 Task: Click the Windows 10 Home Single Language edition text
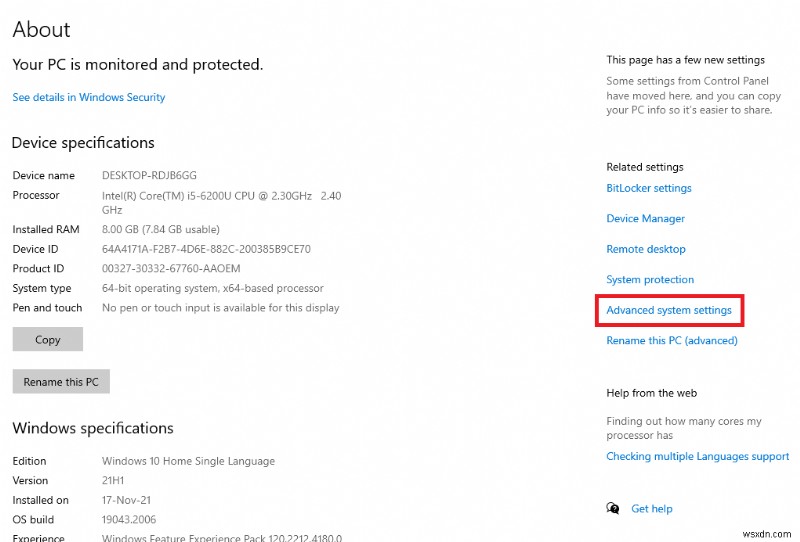(188, 461)
